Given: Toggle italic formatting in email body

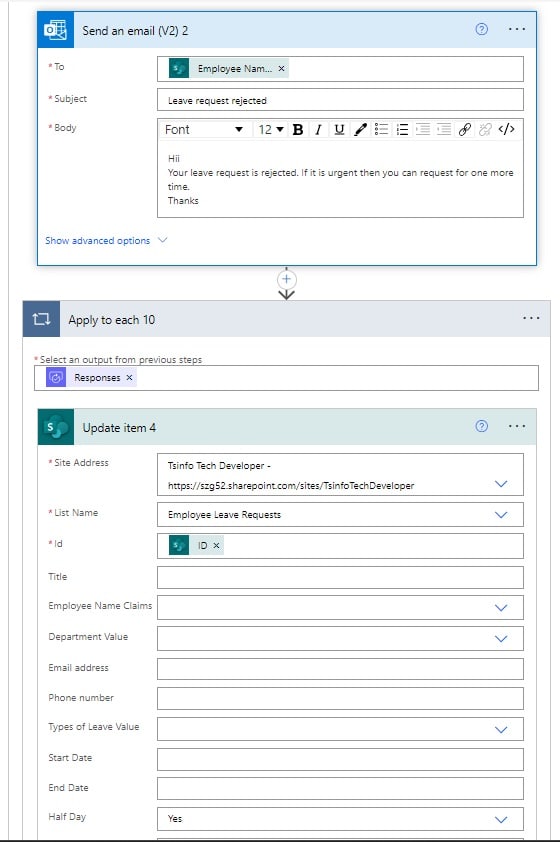Looking at the screenshot, I should point(318,129).
